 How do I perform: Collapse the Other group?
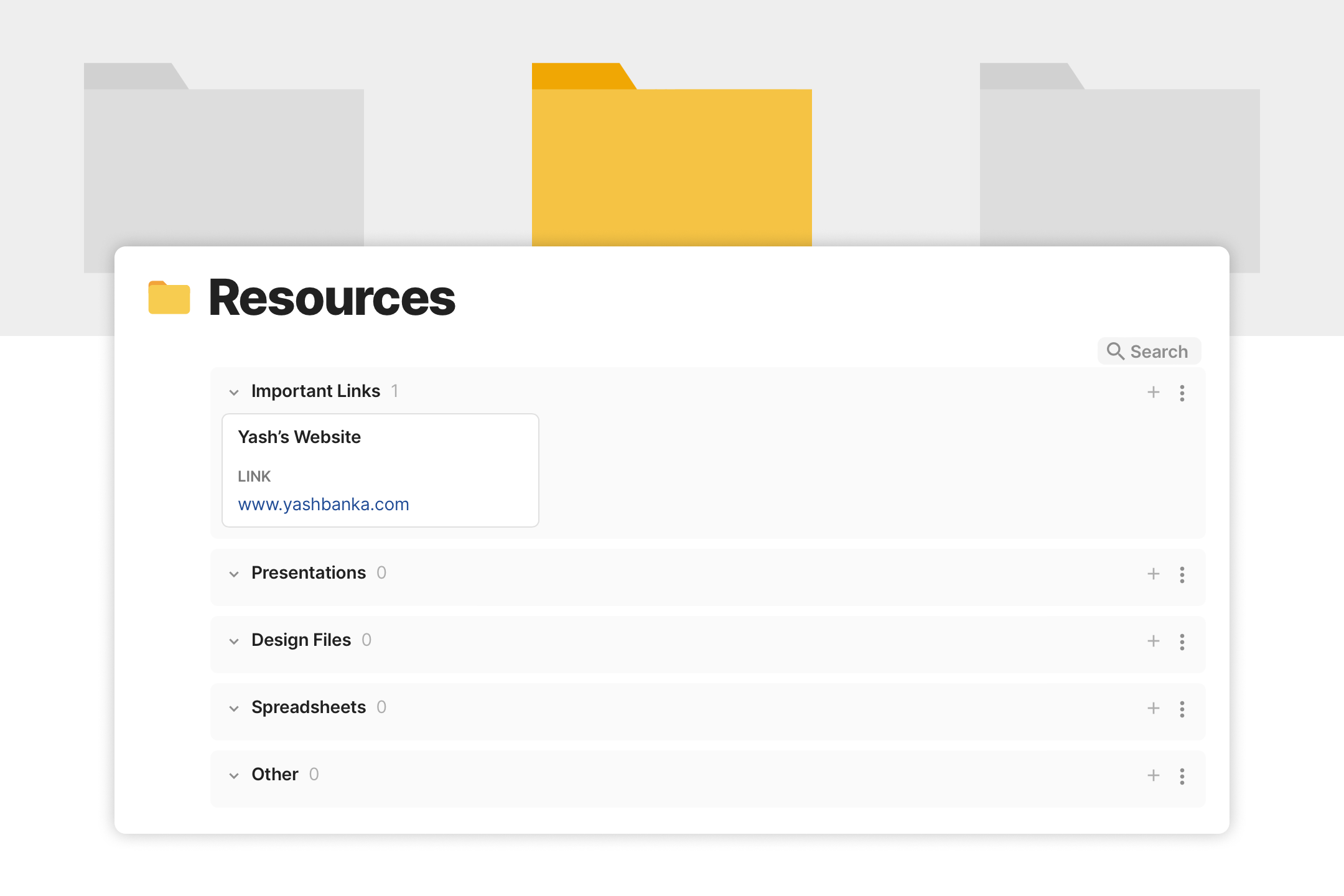click(x=234, y=775)
